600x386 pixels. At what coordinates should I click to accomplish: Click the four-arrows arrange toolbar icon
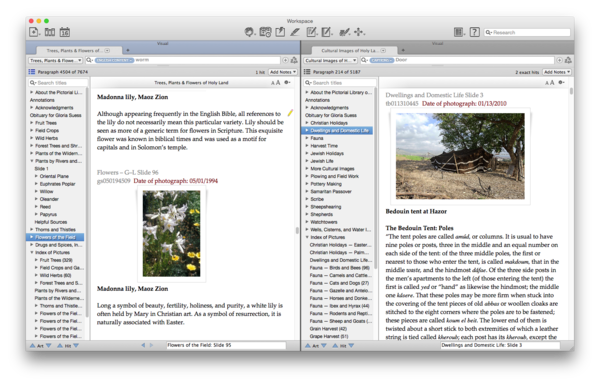click(359, 32)
